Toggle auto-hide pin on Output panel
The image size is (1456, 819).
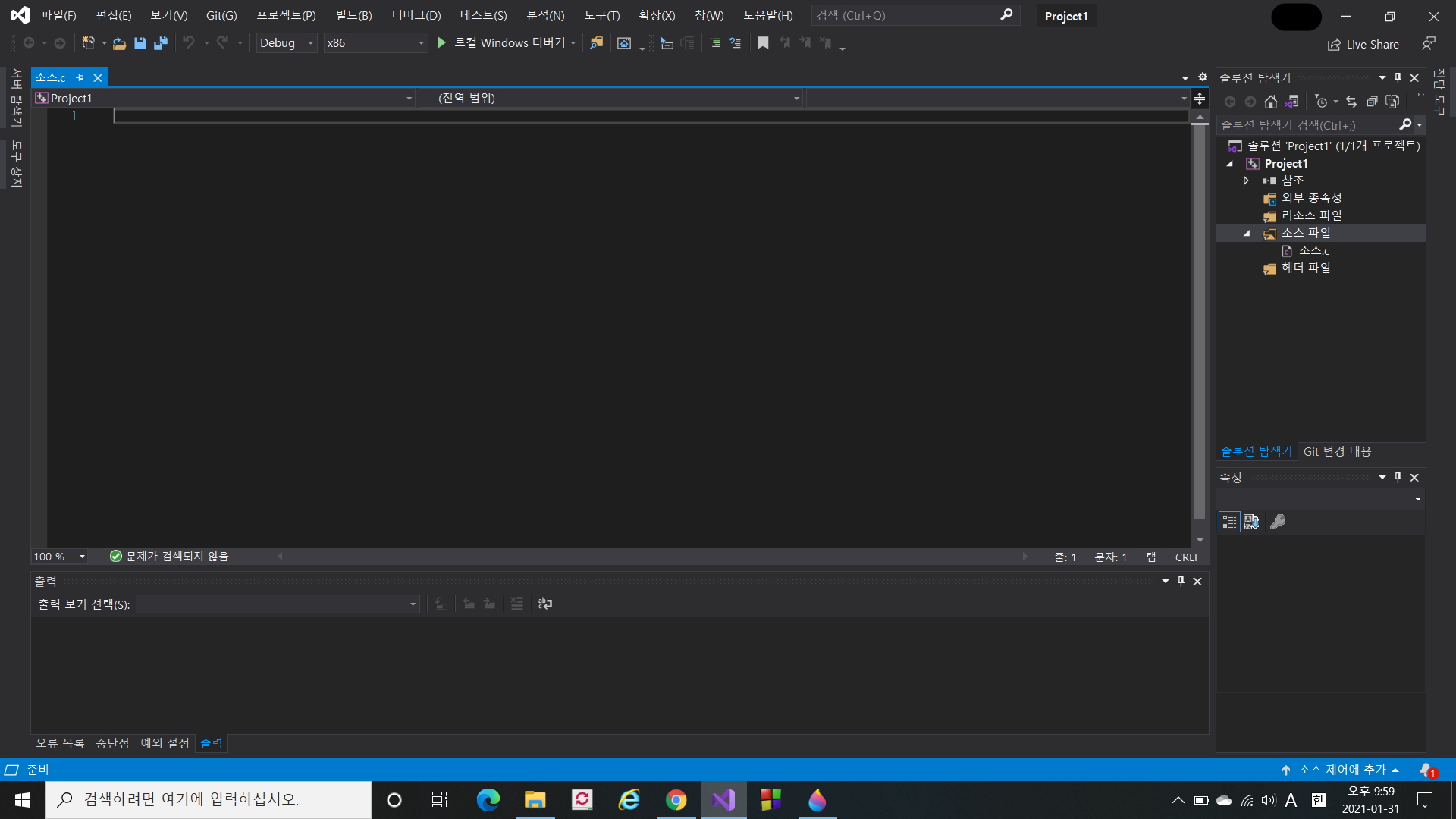point(1181,581)
